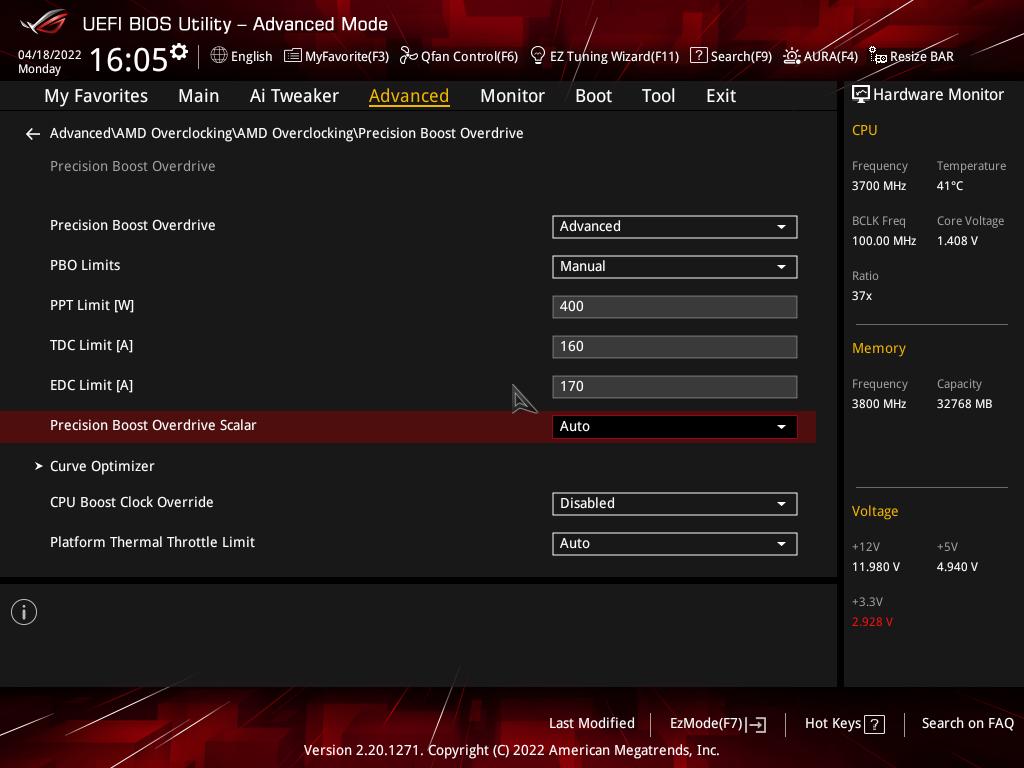
Task: Click the EDC Limit value field
Action: 675,387
